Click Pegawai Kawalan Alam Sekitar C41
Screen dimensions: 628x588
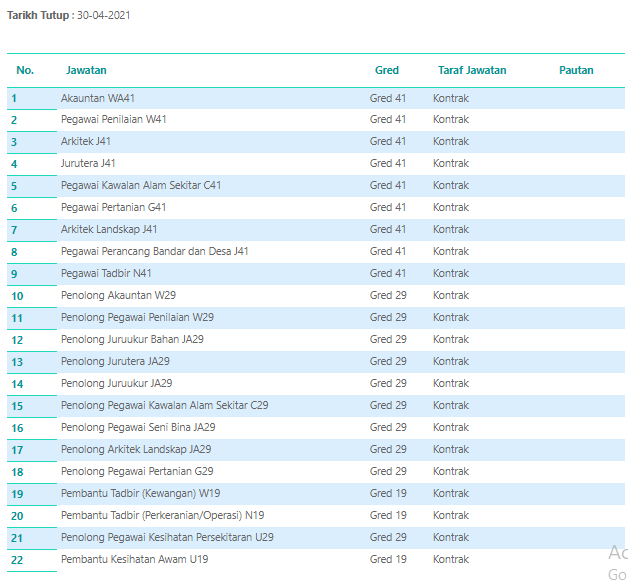141,185
